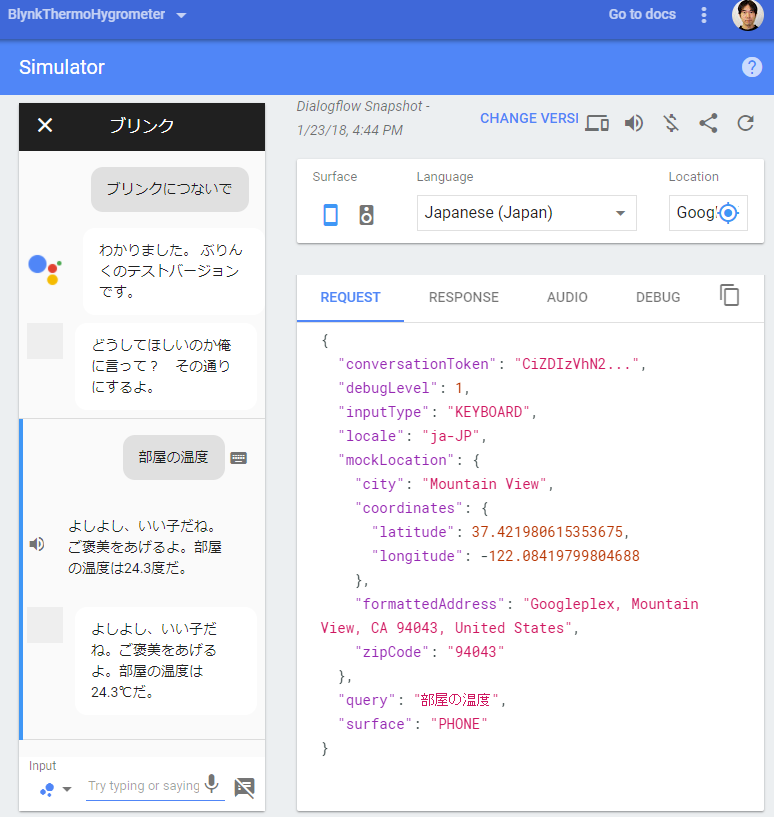Open the input mode assistant dropdown
The image size is (774, 817).
[56, 789]
